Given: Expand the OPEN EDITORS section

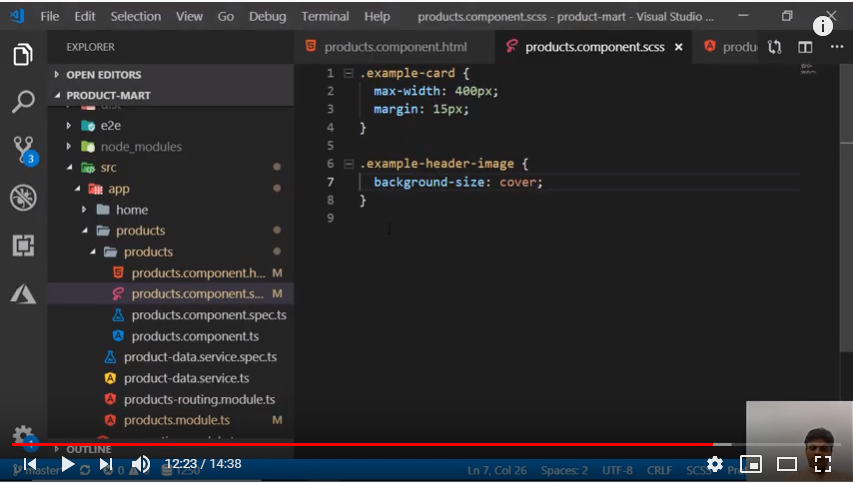Looking at the screenshot, I should pos(103,74).
